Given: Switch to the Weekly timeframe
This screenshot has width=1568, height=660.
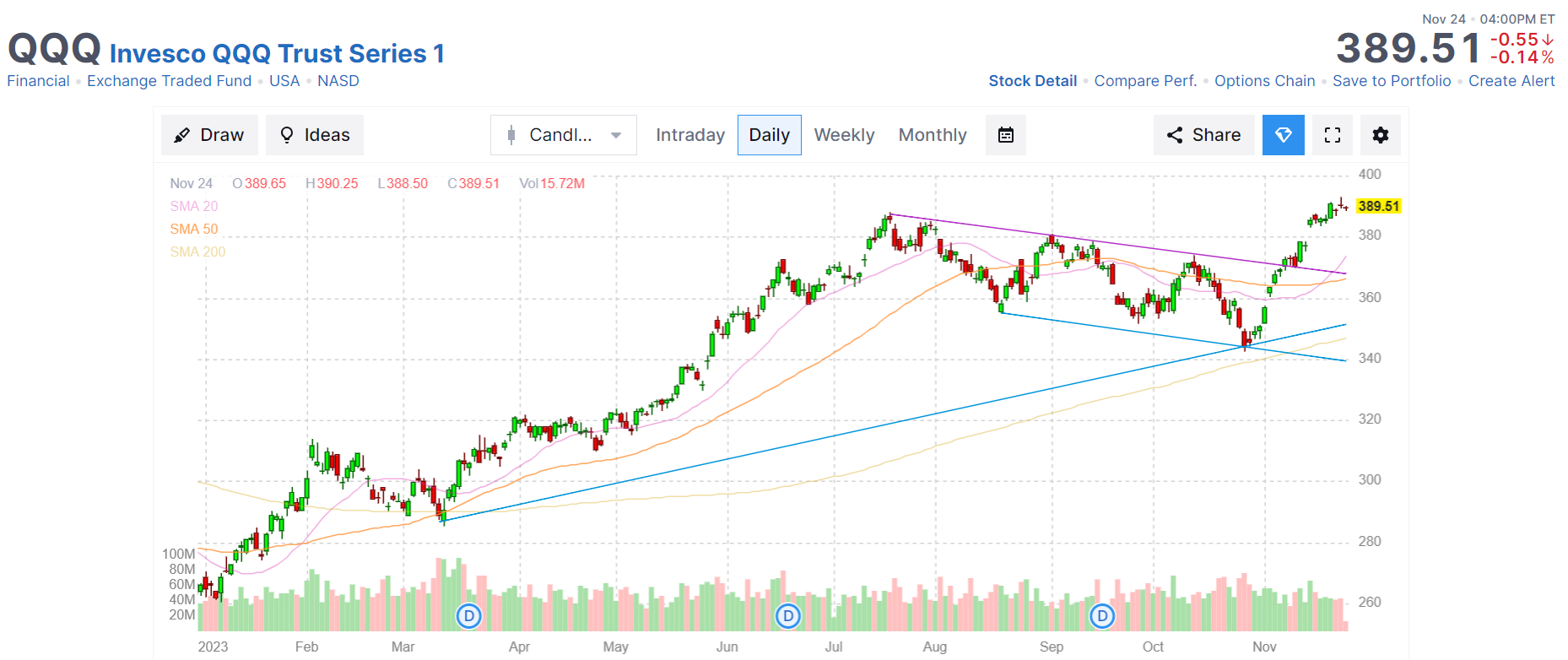Looking at the screenshot, I should (x=844, y=135).
